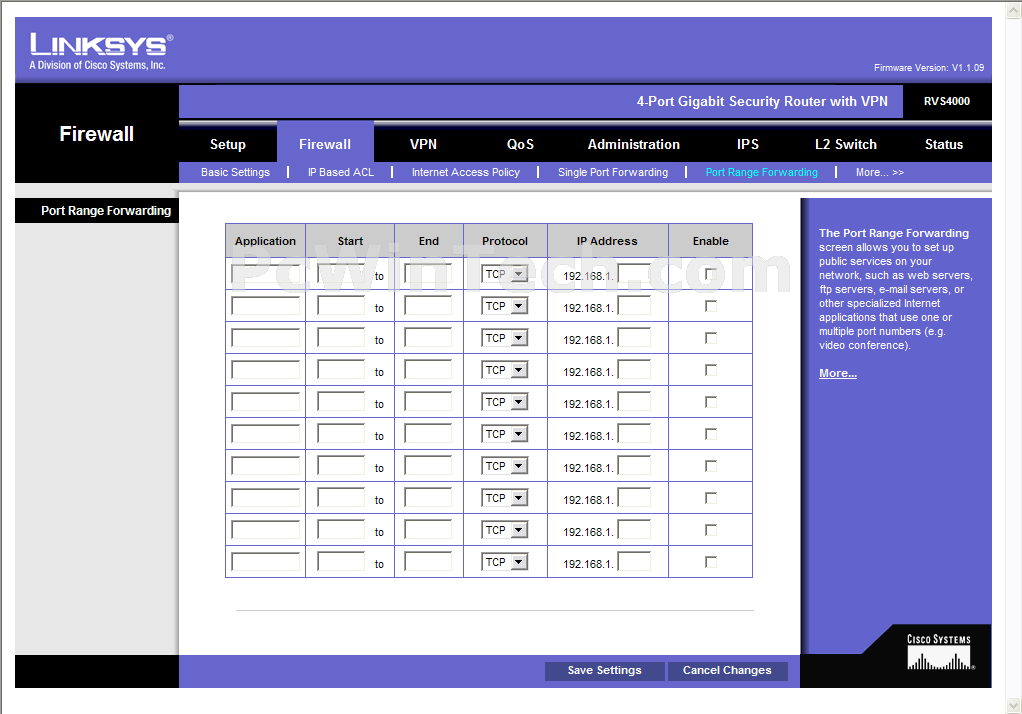Open the Protocol dropdown in row one
1022x714 pixels.
tap(505, 274)
